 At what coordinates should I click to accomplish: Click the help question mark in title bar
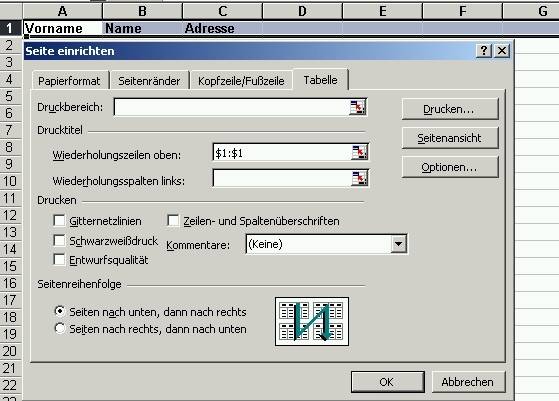pos(484,51)
